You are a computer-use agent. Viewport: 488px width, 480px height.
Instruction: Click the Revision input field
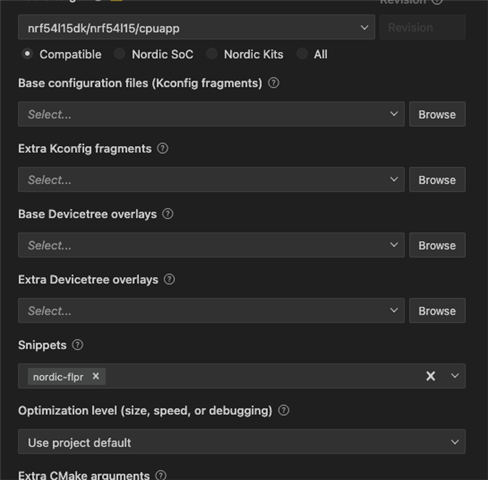tap(423, 27)
